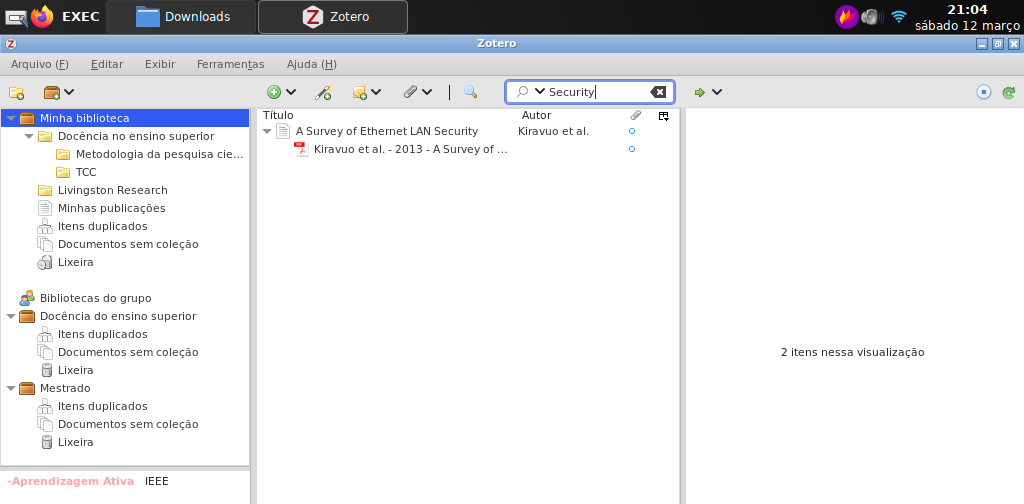This screenshot has height=504, width=1024.
Task: Filter by the Aprendizagem Ativa tag
Action: [x=70, y=481]
